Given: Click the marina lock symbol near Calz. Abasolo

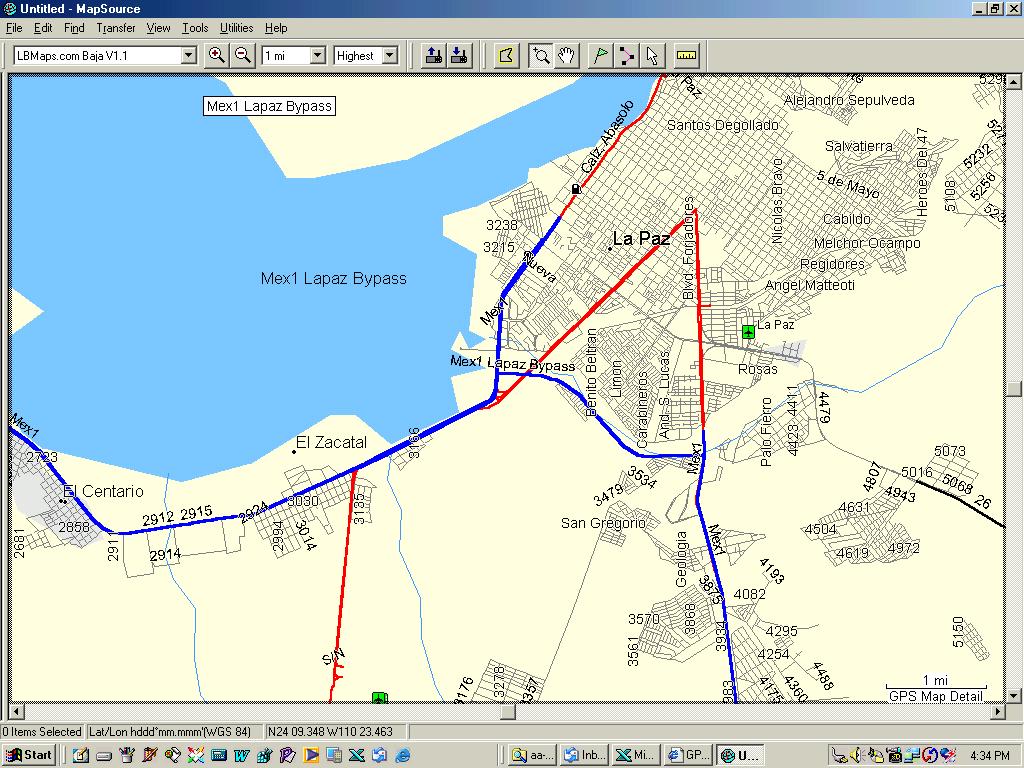Looking at the screenshot, I should point(575,189).
